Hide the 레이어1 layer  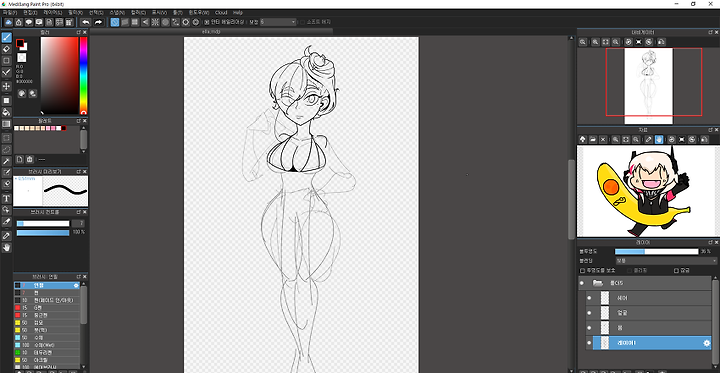(589, 343)
